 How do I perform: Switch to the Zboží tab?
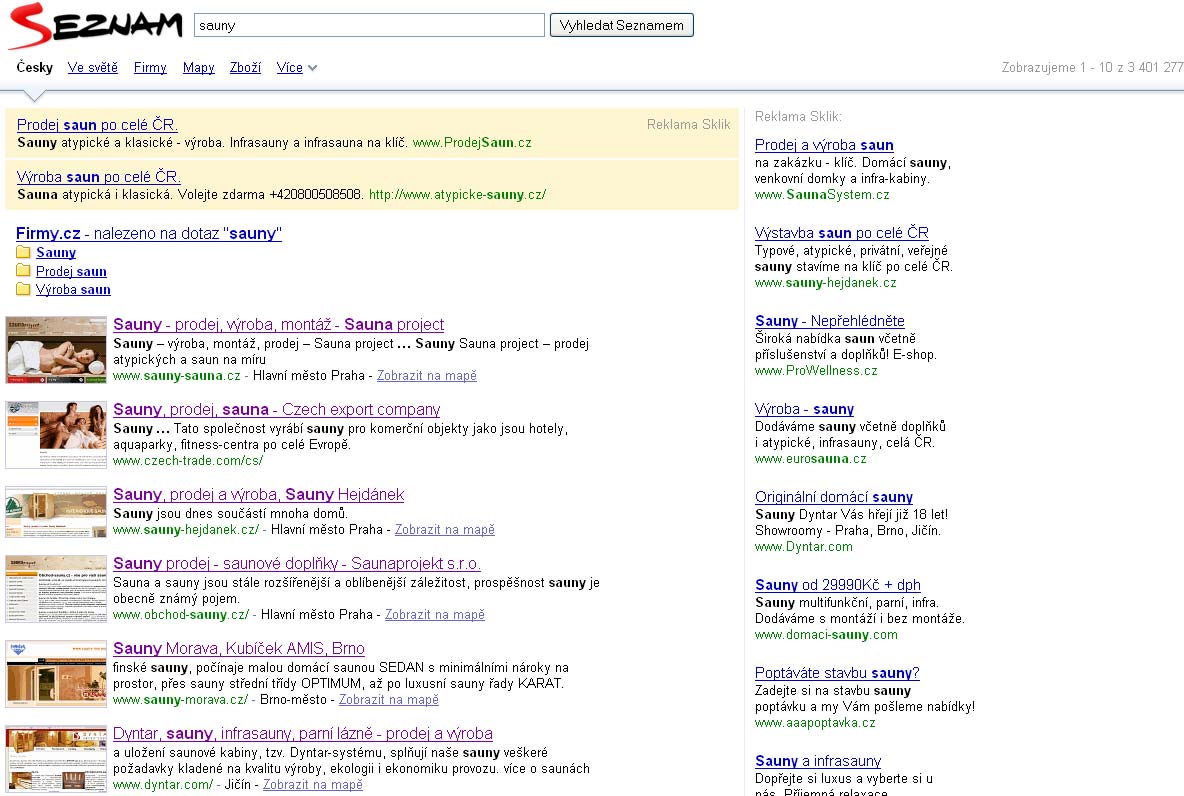(x=245, y=68)
